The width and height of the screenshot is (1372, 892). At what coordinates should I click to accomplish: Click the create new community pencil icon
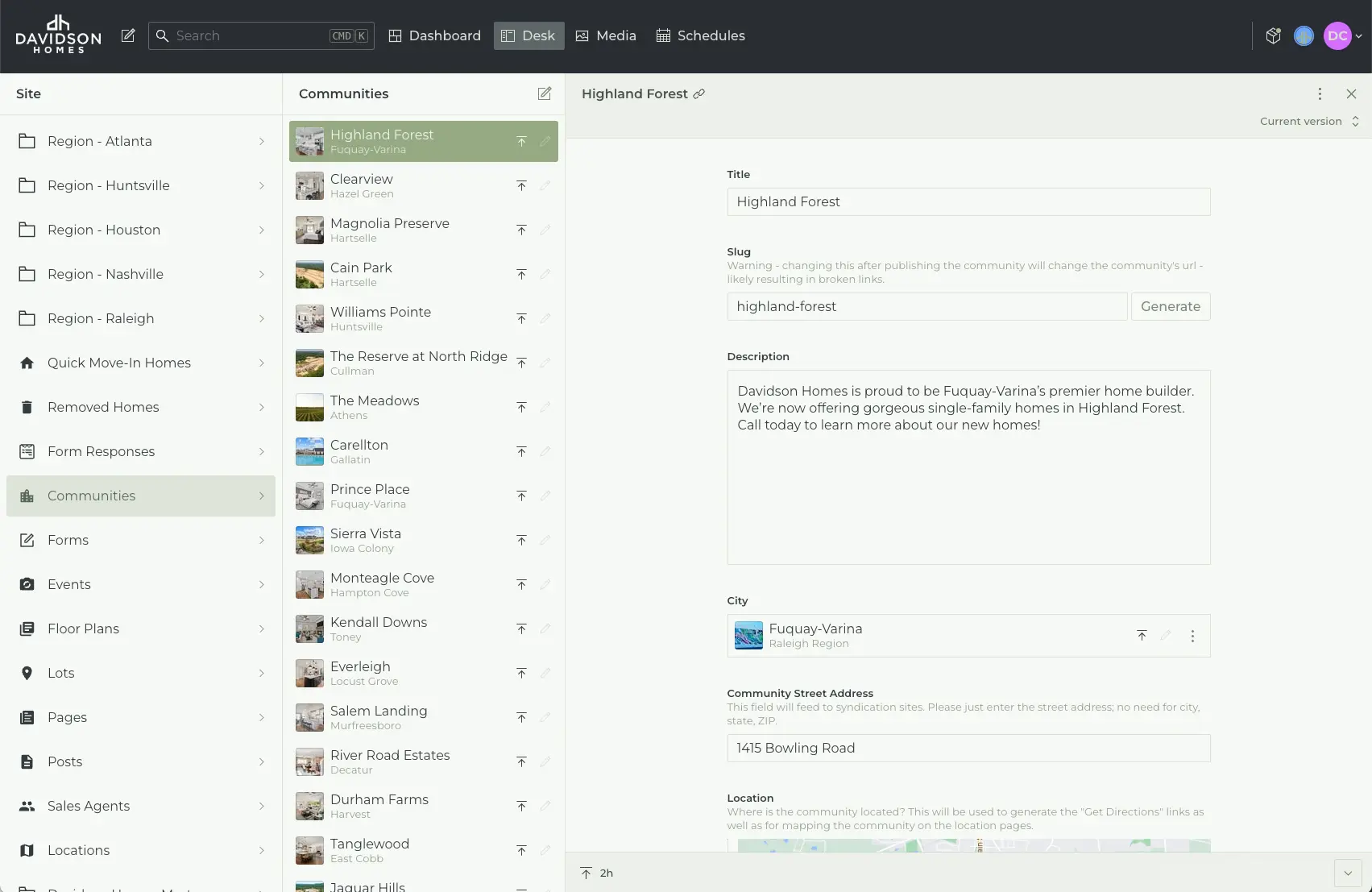point(545,93)
